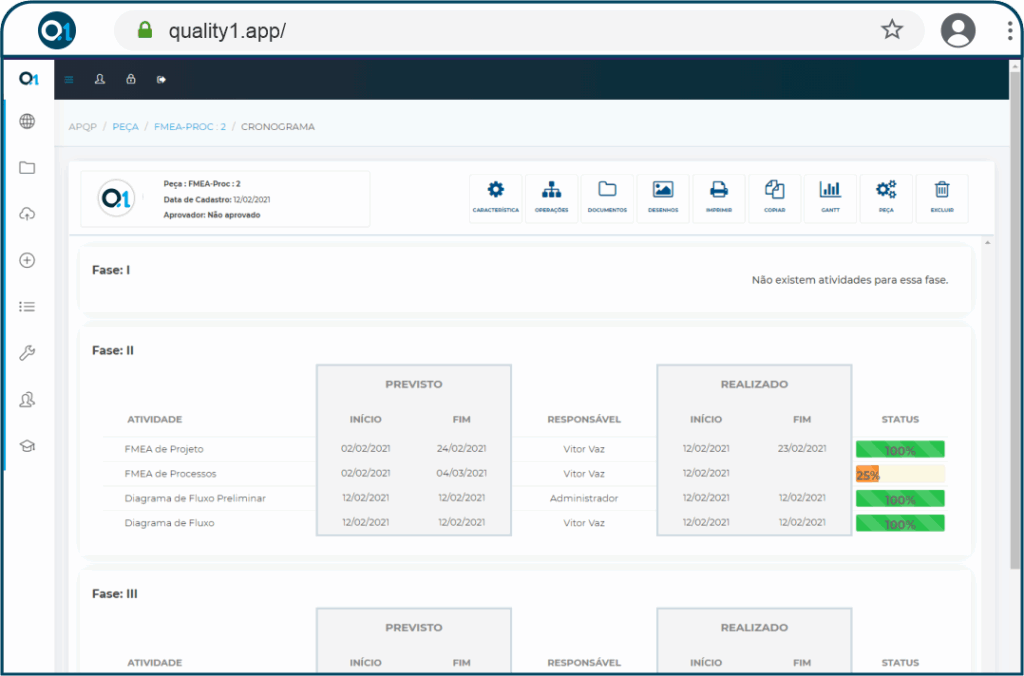Click the 100% progress bar for Diagrama de Fluxo

[x=900, y=523]
